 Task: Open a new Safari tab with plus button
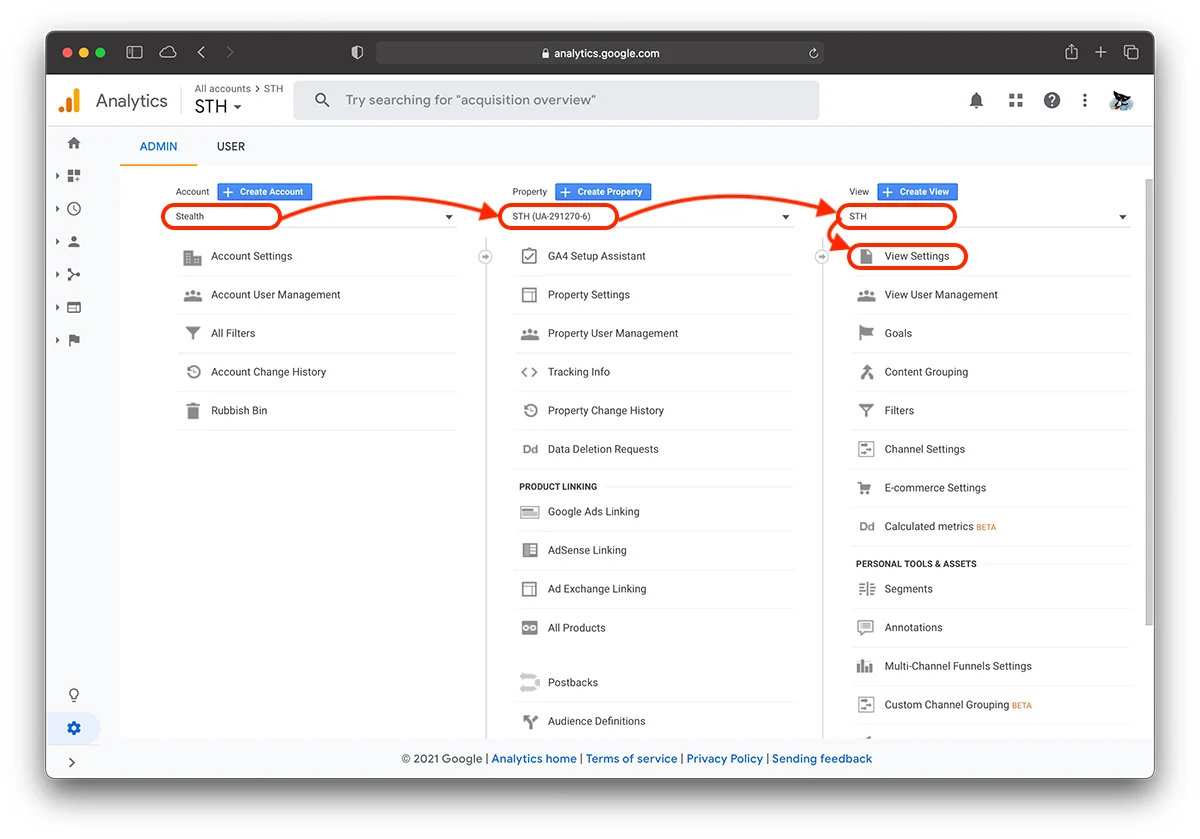point(1101,52)
